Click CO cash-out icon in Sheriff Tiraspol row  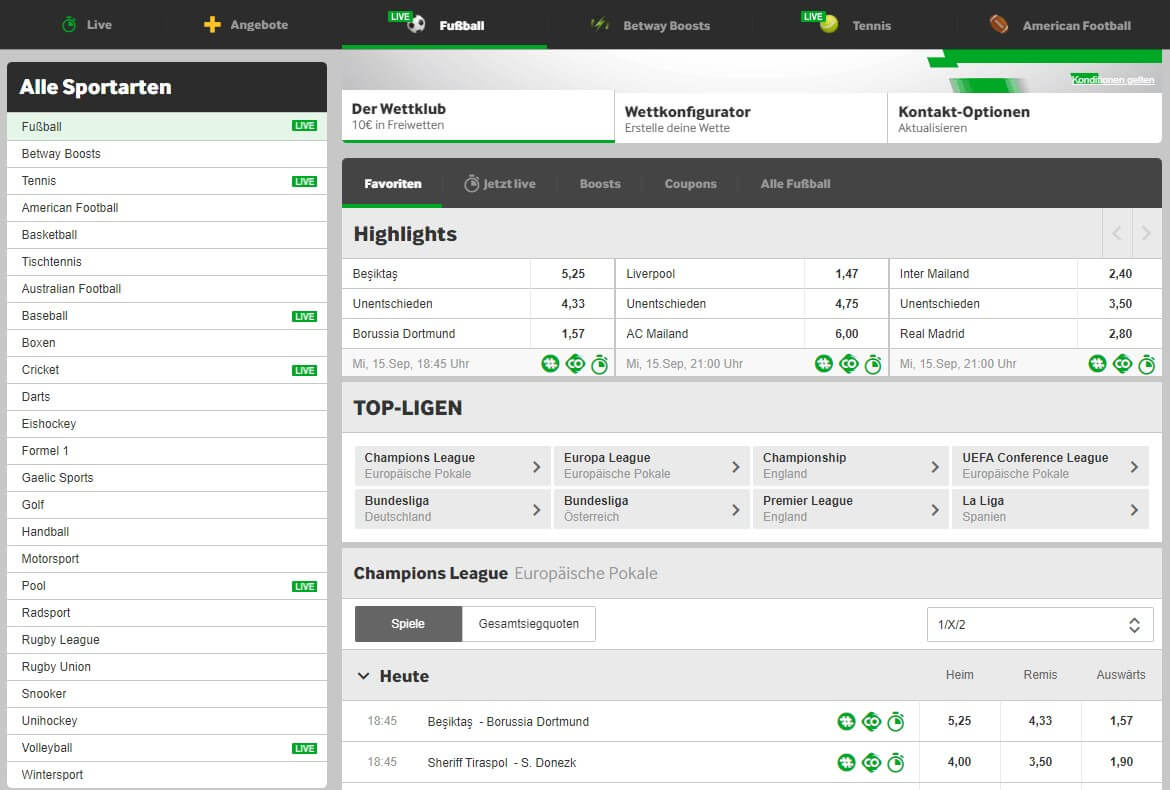point(872,762)
